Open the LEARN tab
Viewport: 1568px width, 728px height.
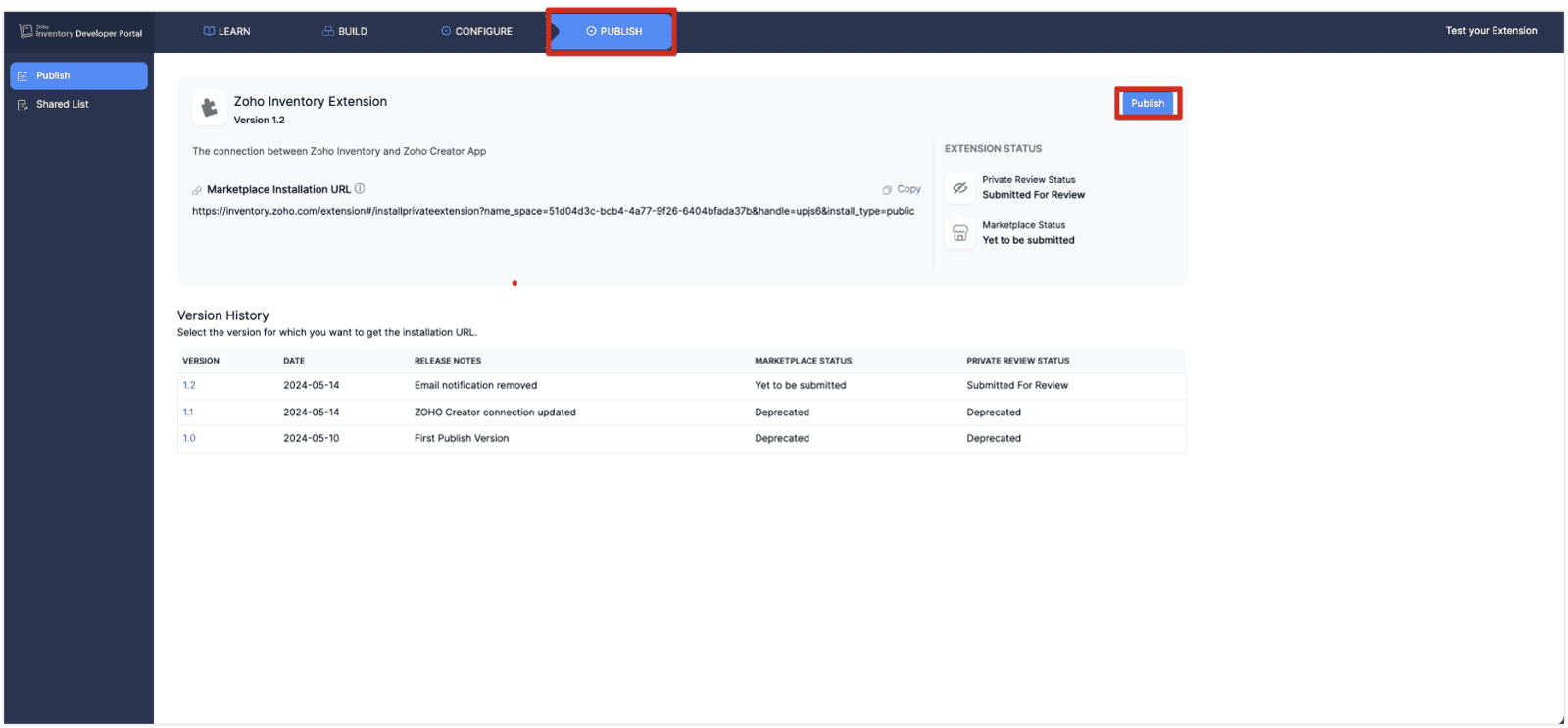(x=226, y=31)
